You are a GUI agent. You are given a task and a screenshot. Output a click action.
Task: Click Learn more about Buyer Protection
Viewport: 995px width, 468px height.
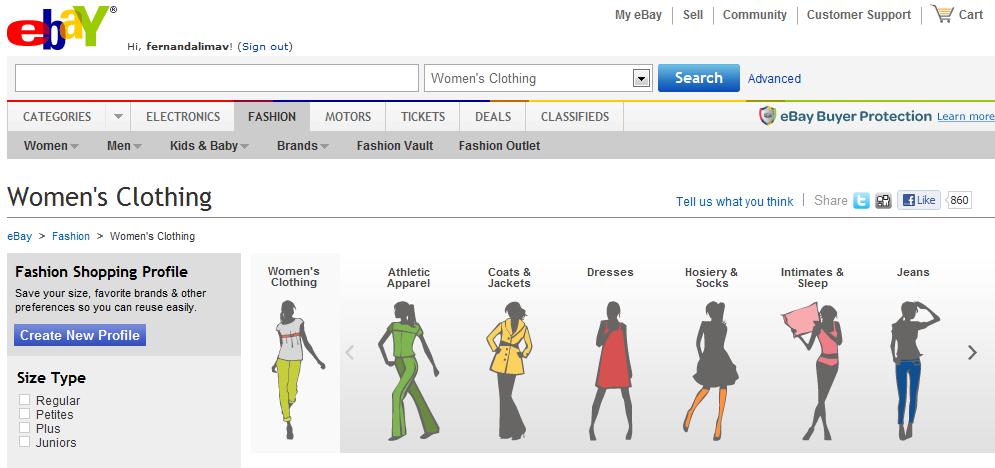(x=965, y=116)
